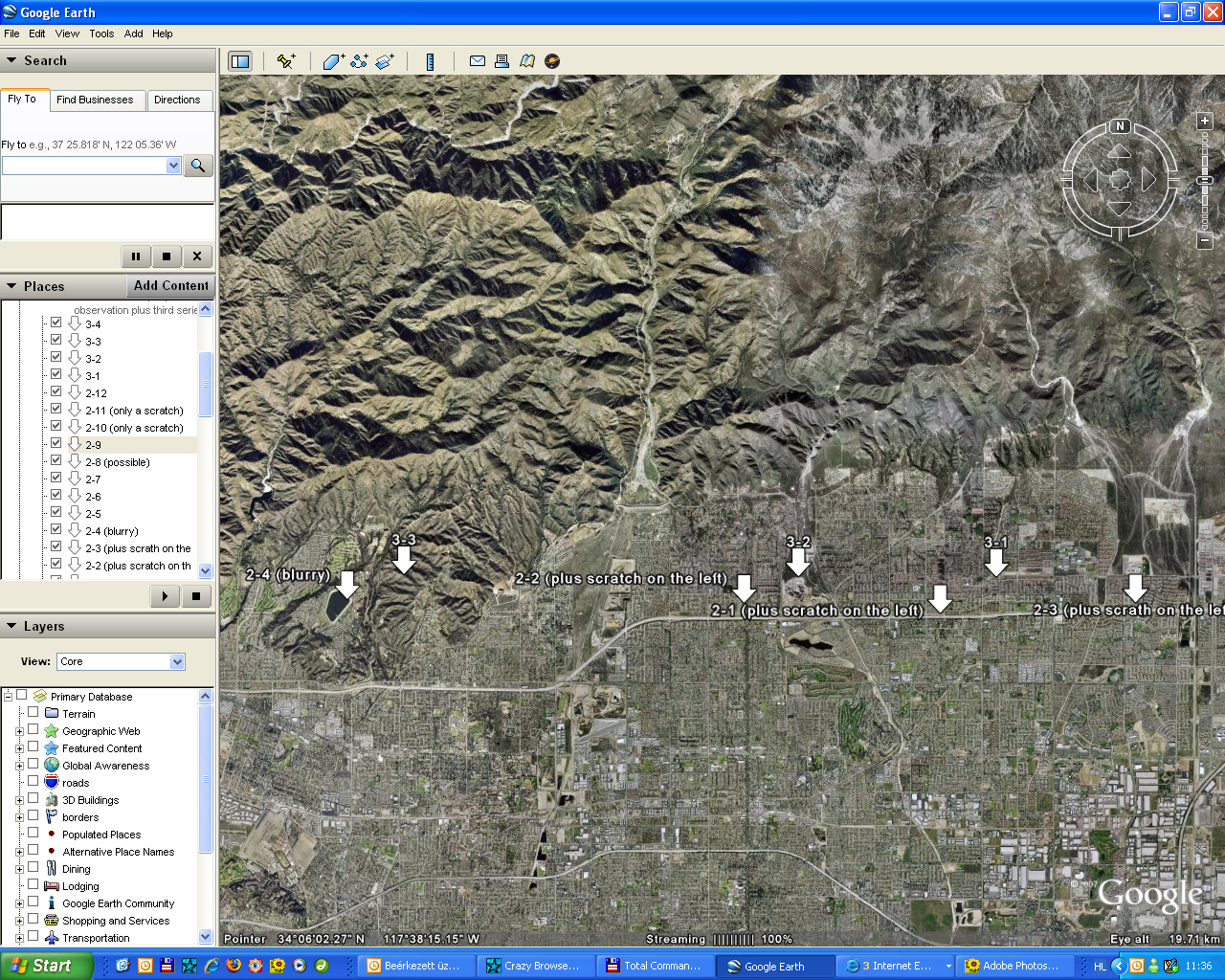Click the pan down arrow on compass

tap(1119, 208)
